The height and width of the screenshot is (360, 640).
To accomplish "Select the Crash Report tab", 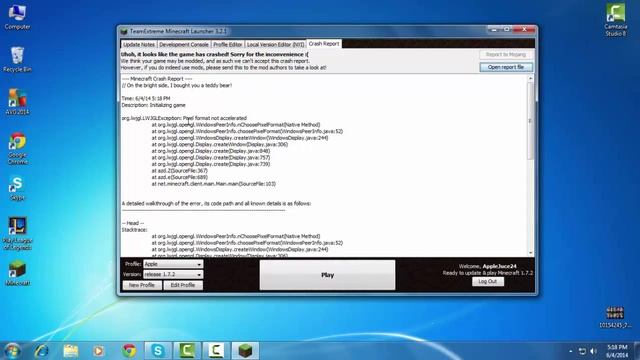I will tap(324, 43).
